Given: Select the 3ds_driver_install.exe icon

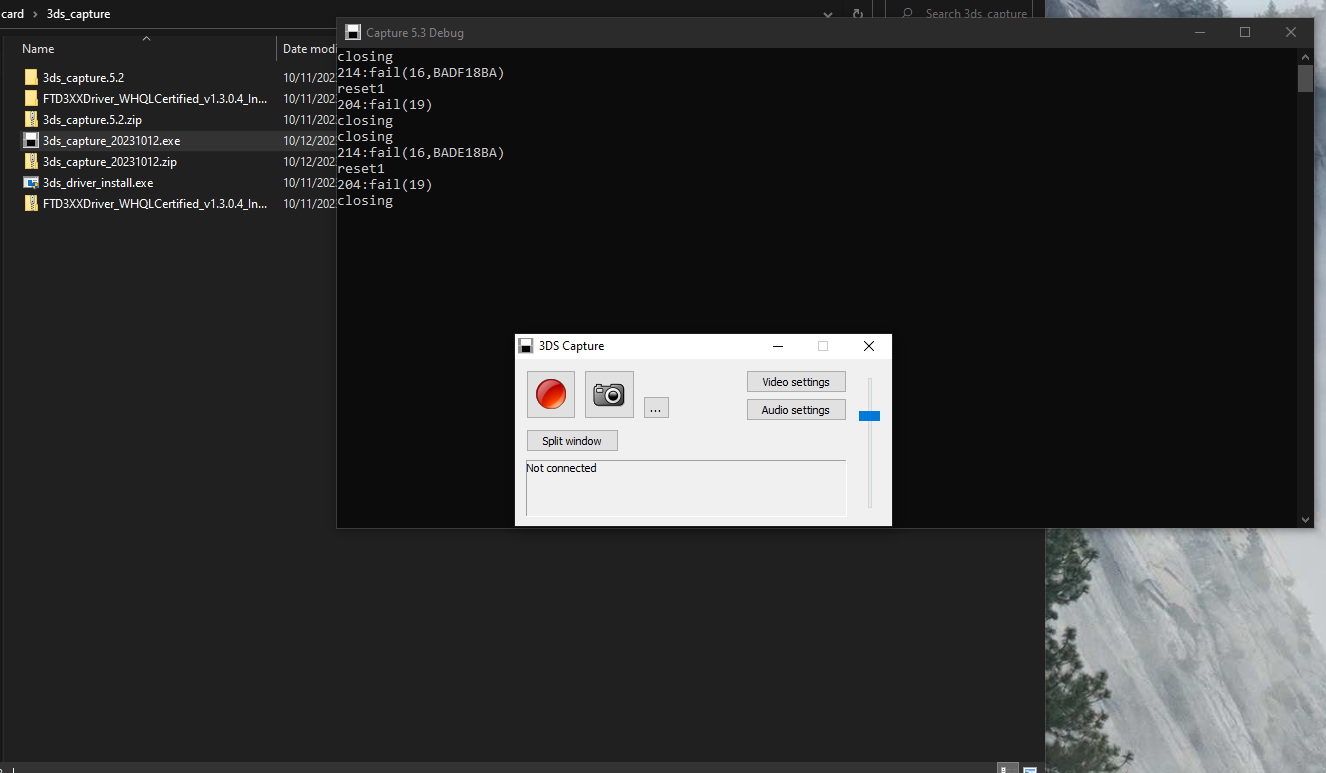Looking at the screenshot, I should (x=31, y=182).
